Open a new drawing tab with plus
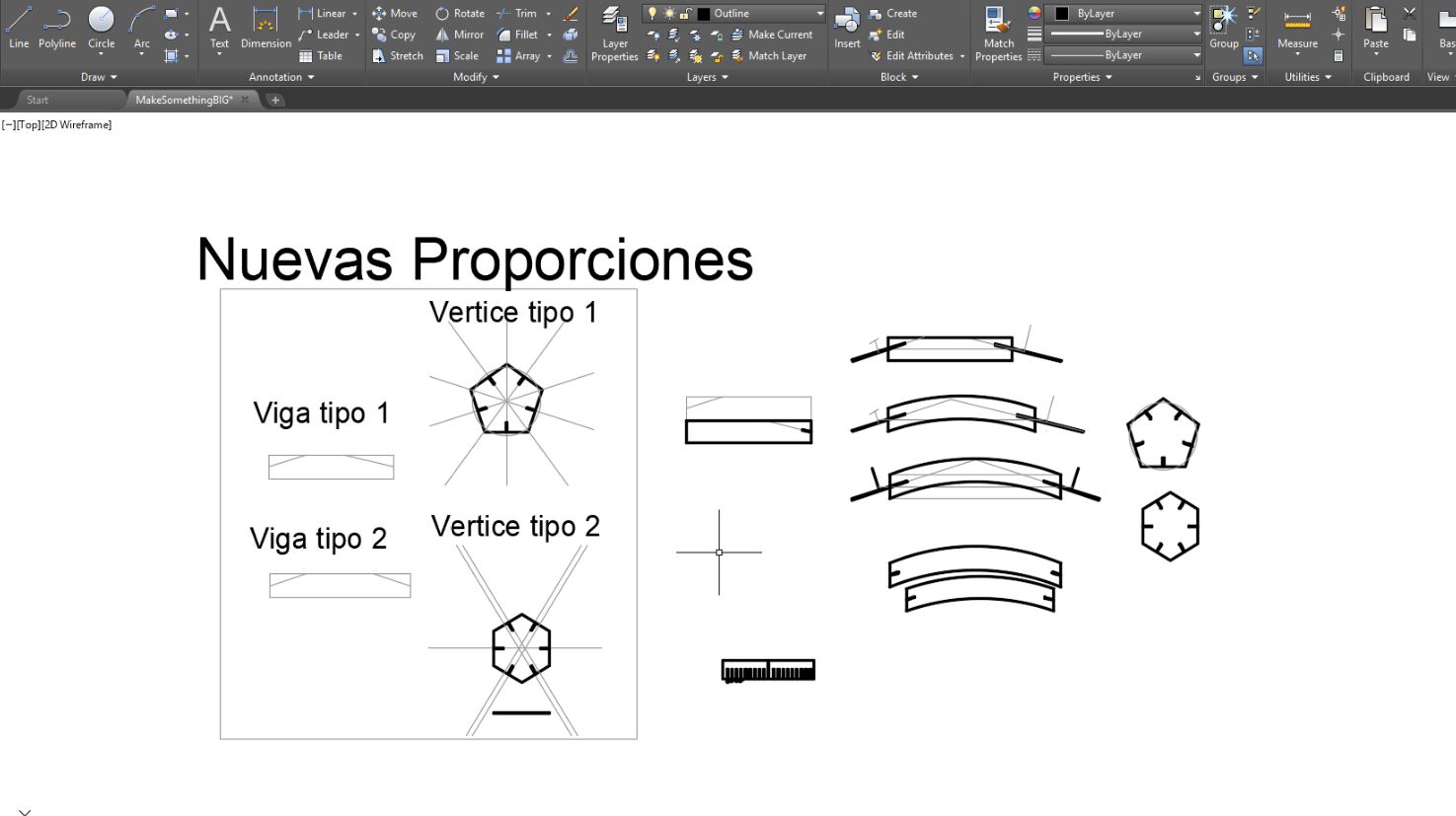1456x816 pixels. click(275, 100)
